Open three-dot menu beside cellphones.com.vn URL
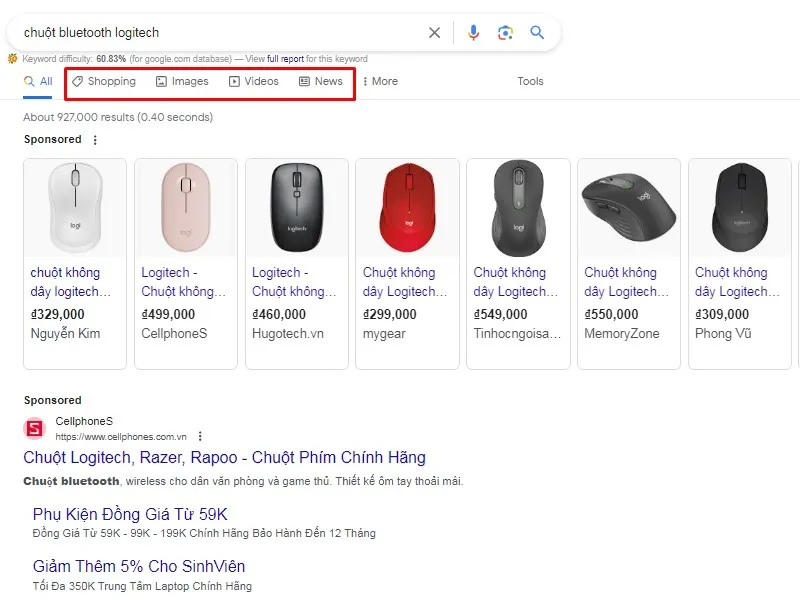Screen dimensions: 800x600 (x=201, y=436)
